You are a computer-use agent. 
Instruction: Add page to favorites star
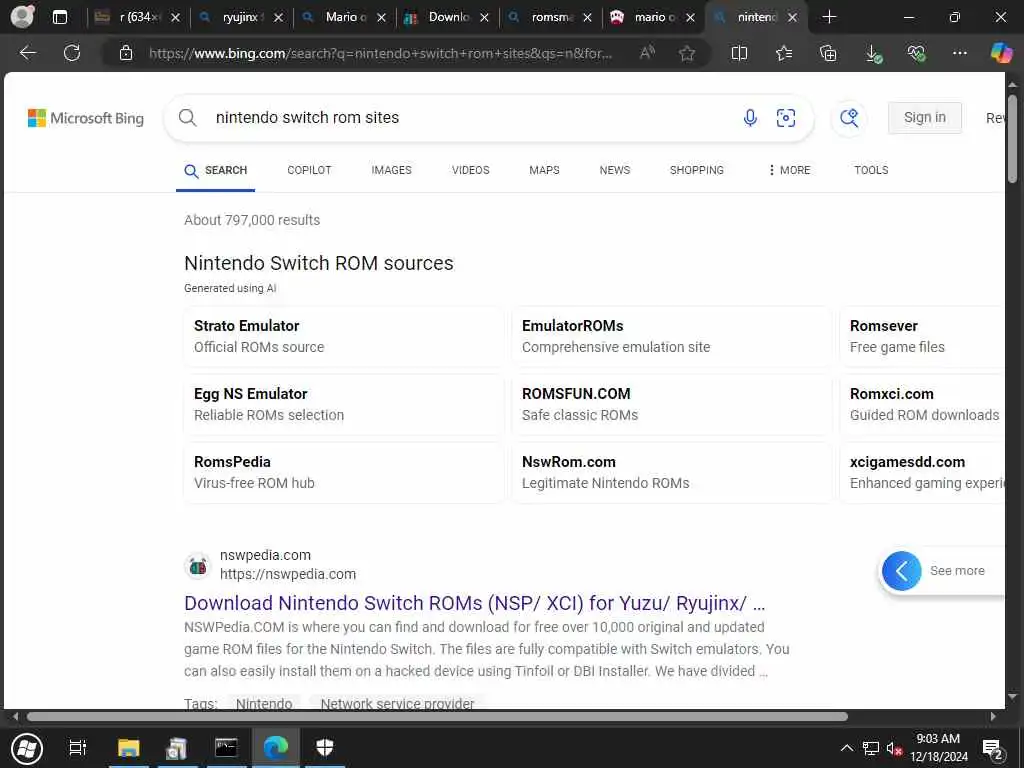(x=686, y=53)
